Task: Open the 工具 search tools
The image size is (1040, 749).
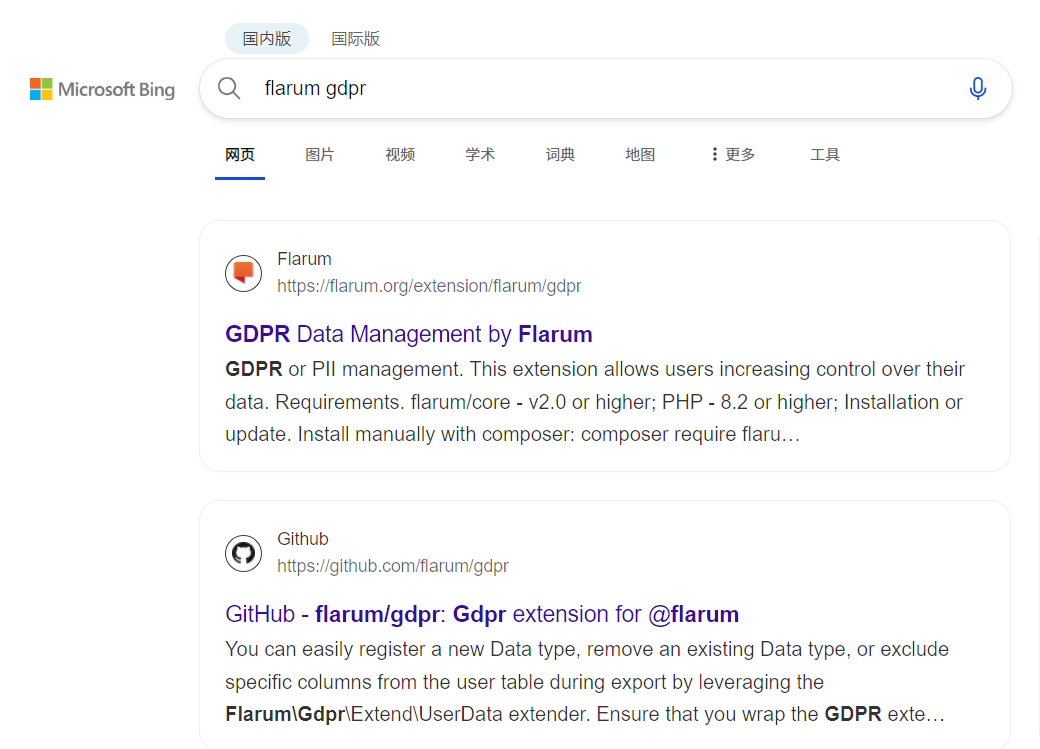Action: pos(825,155)
